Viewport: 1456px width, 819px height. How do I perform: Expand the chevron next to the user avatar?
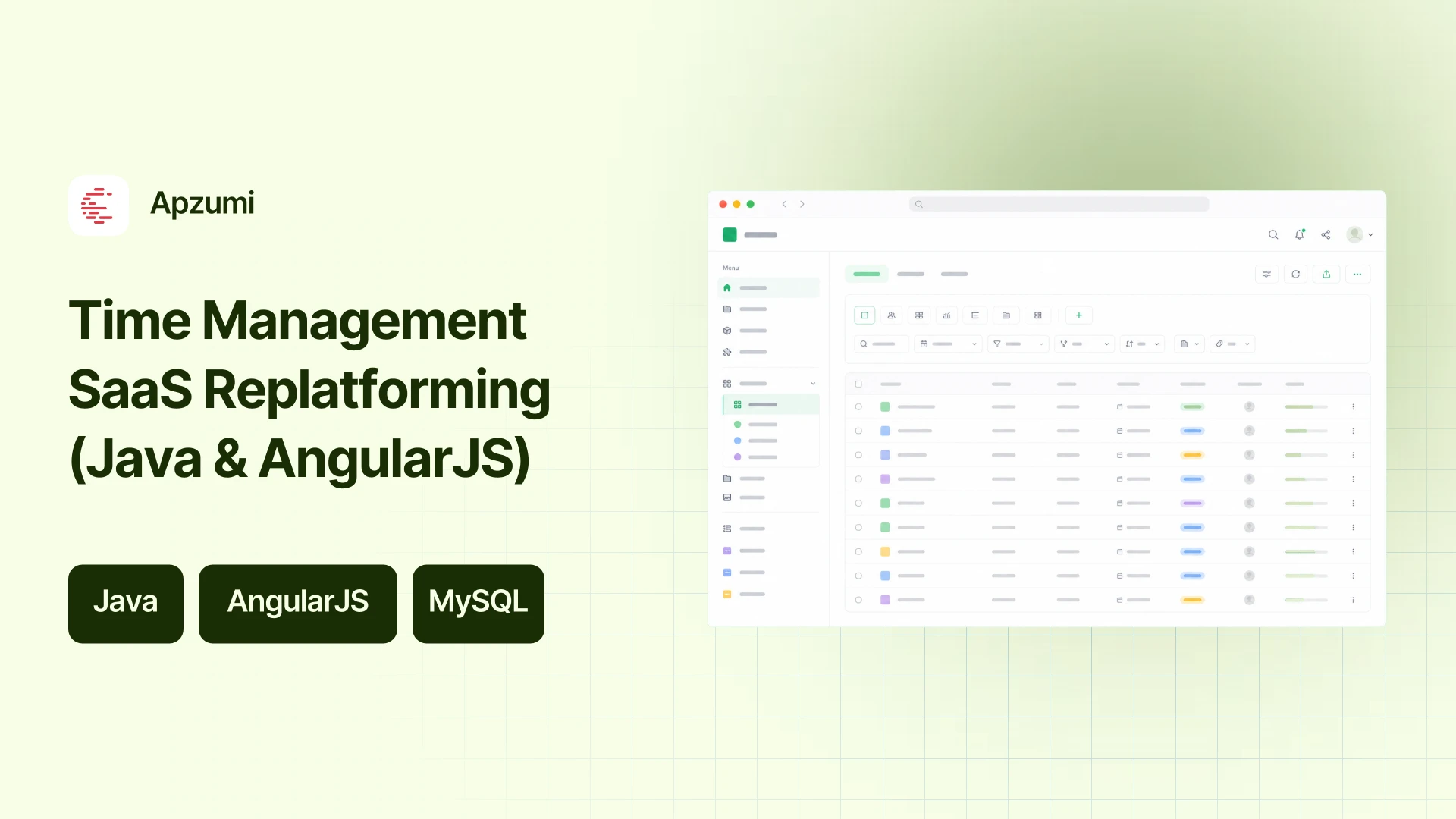(x=1370, y=235)
